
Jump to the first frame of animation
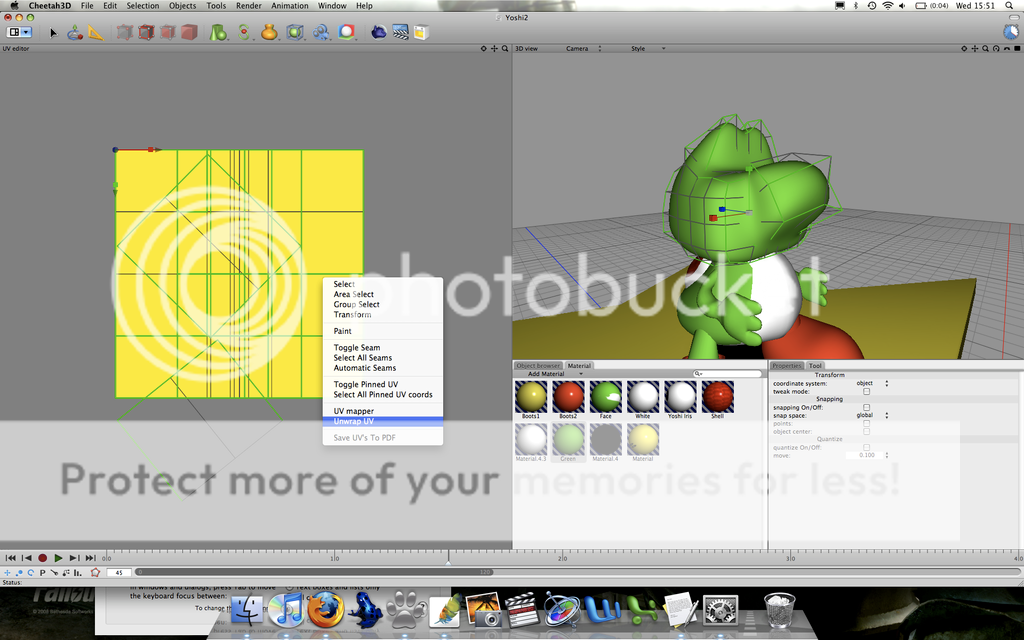tap(10, 558)
